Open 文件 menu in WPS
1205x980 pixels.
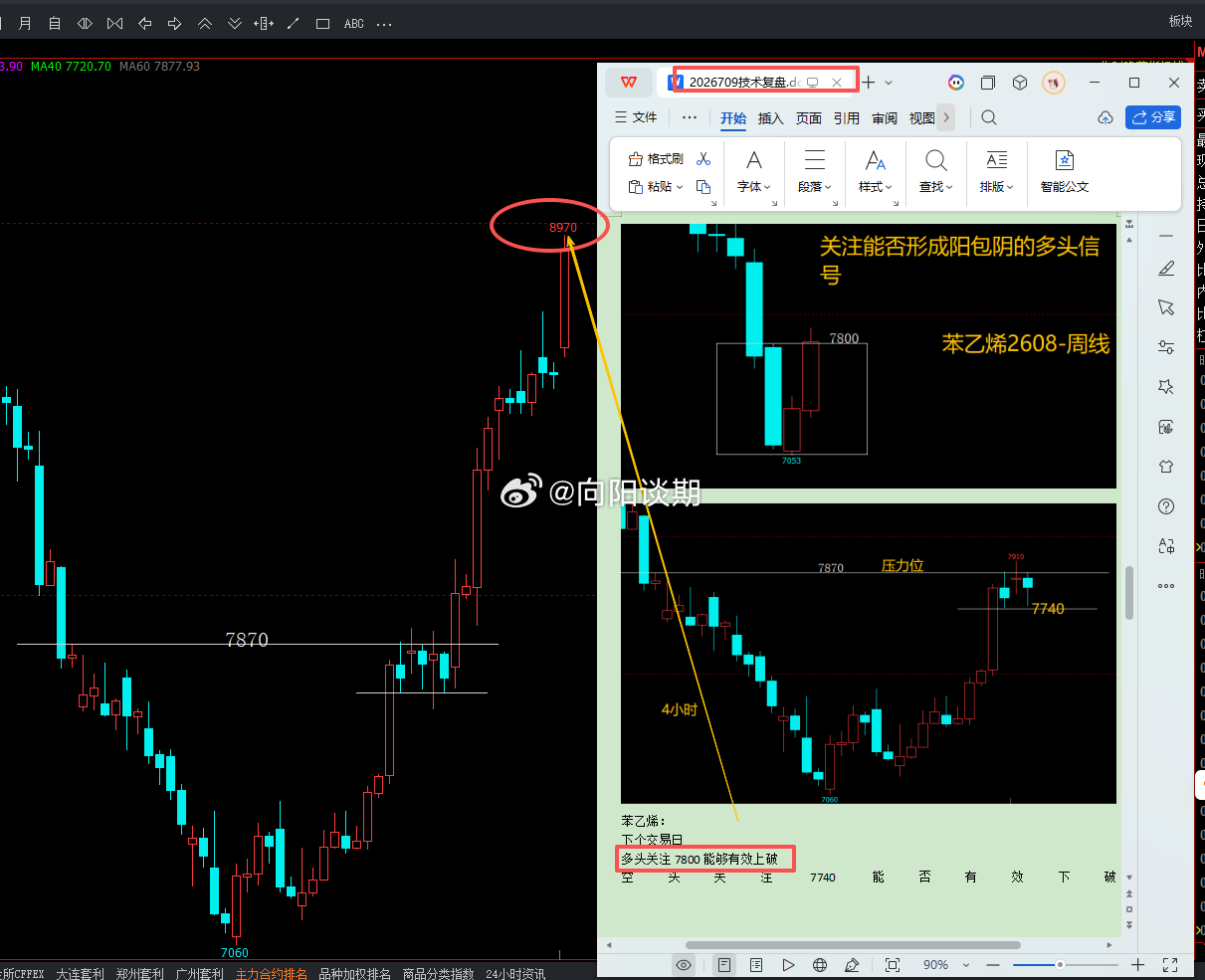(x=637, y=117)
